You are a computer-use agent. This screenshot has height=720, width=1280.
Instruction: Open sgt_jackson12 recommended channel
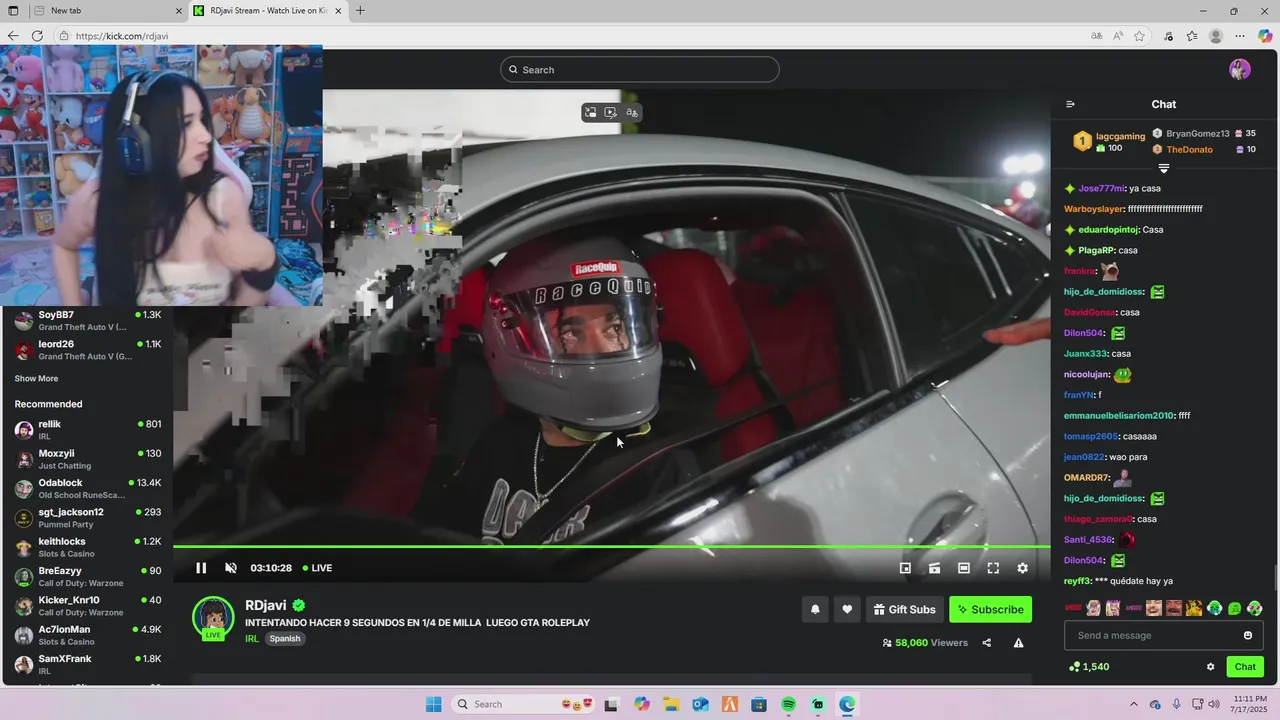coord(88,517)
